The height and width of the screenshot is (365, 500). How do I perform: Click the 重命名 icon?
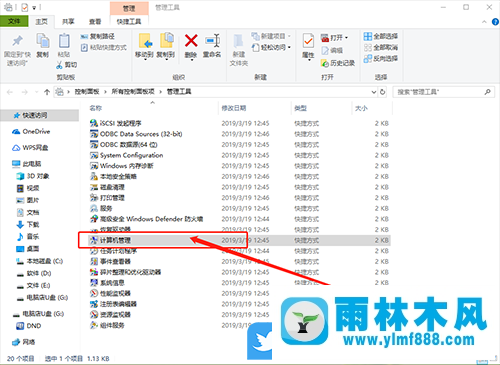[212, 41]
